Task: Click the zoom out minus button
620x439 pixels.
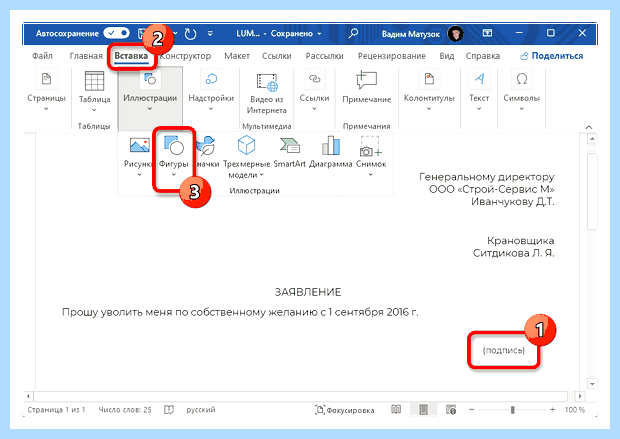Action: (x=471, y=409)
